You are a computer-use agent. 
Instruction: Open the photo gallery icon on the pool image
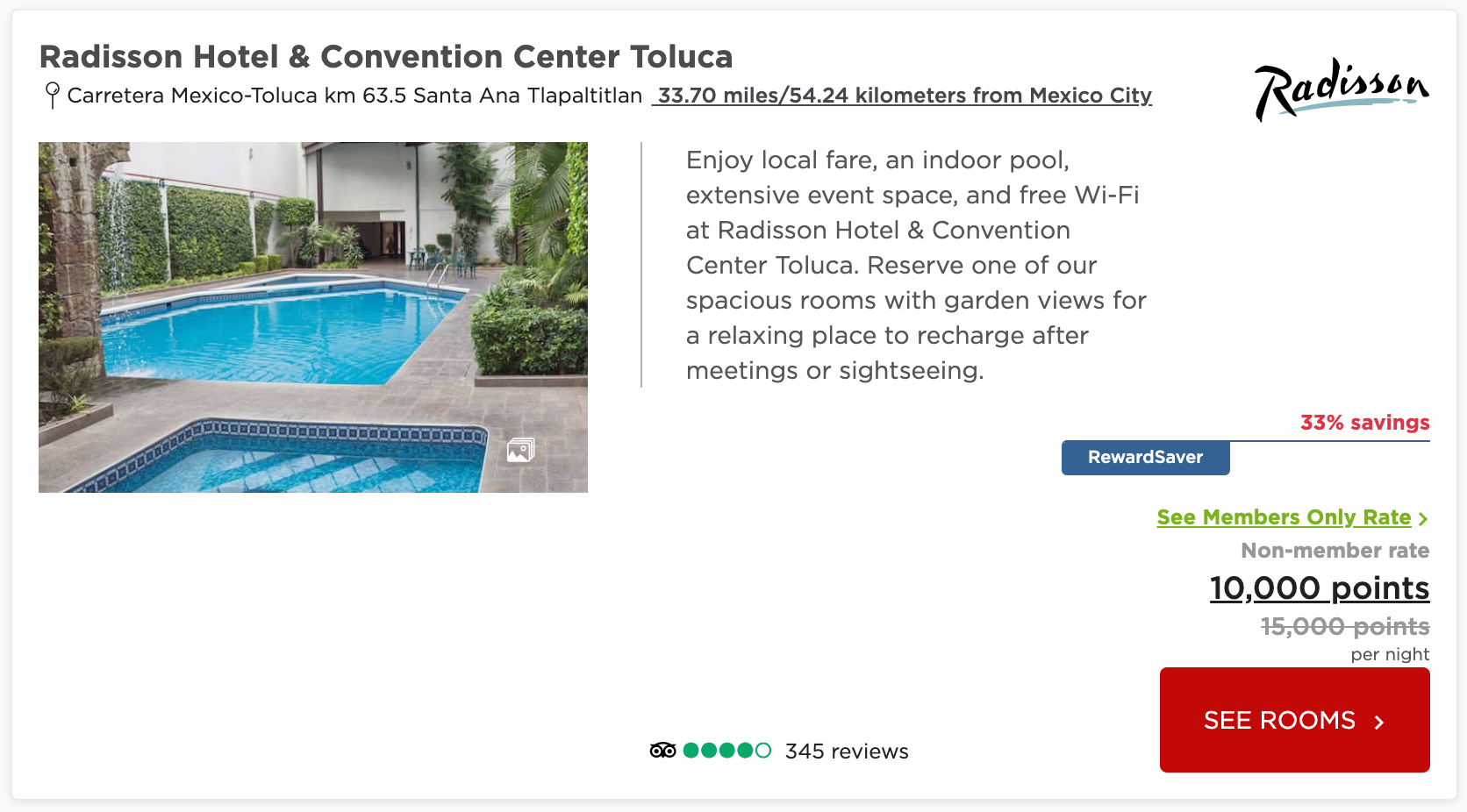[520, 450]
